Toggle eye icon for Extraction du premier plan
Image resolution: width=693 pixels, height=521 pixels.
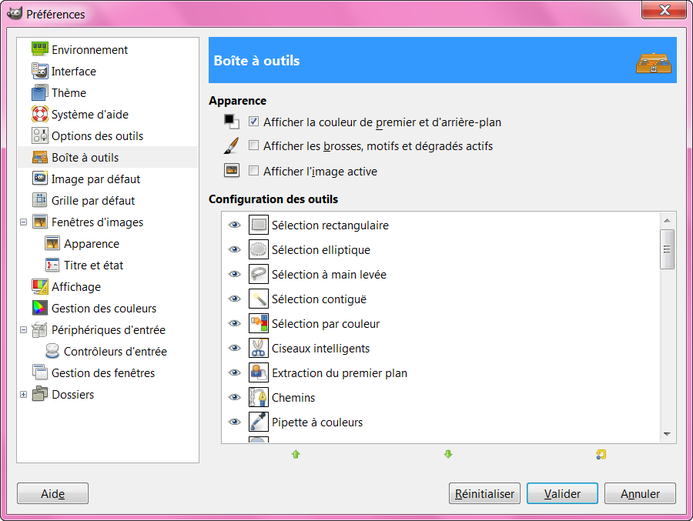coord(234,373)
